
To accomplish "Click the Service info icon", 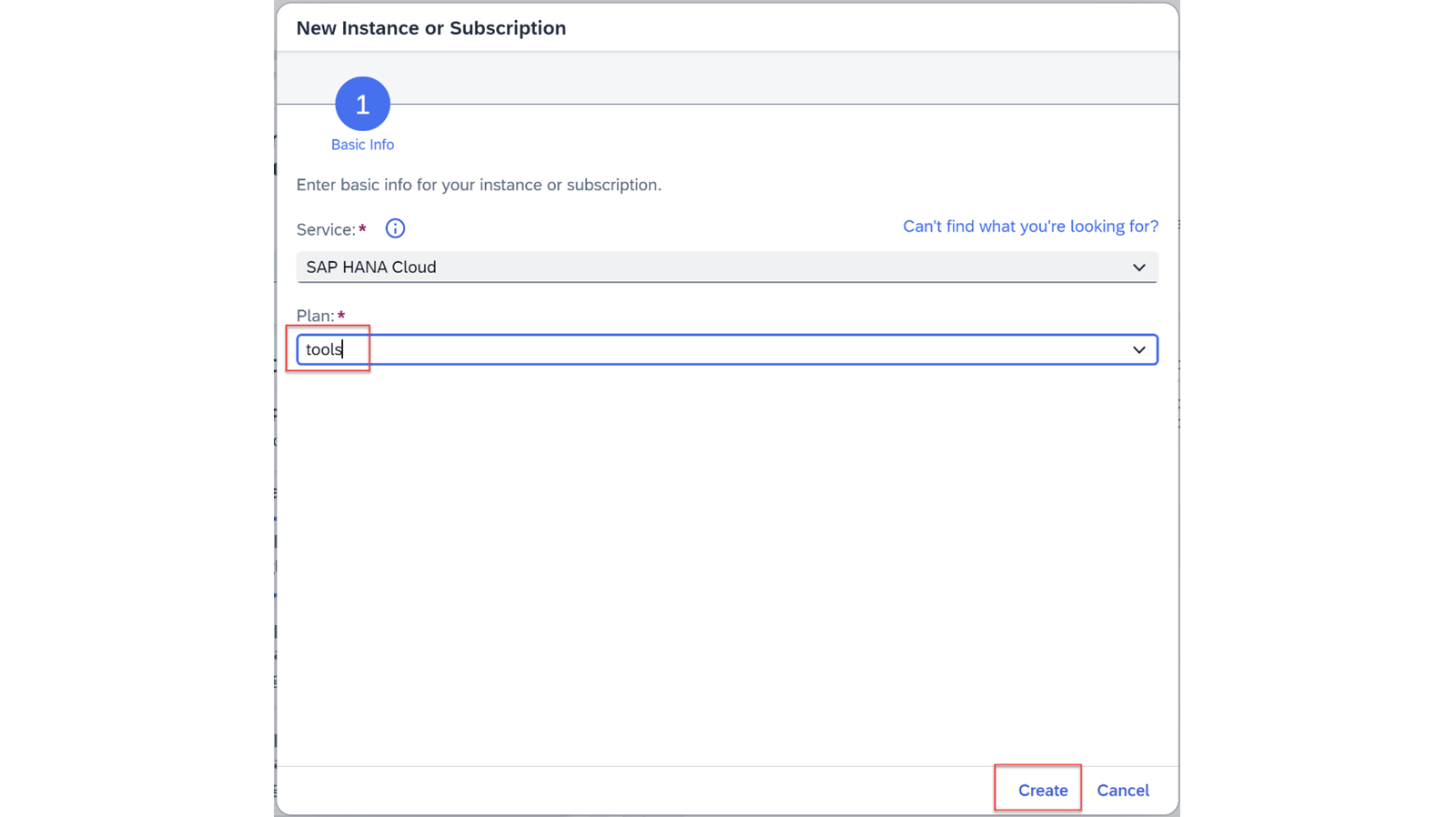I will click(395, 228).
